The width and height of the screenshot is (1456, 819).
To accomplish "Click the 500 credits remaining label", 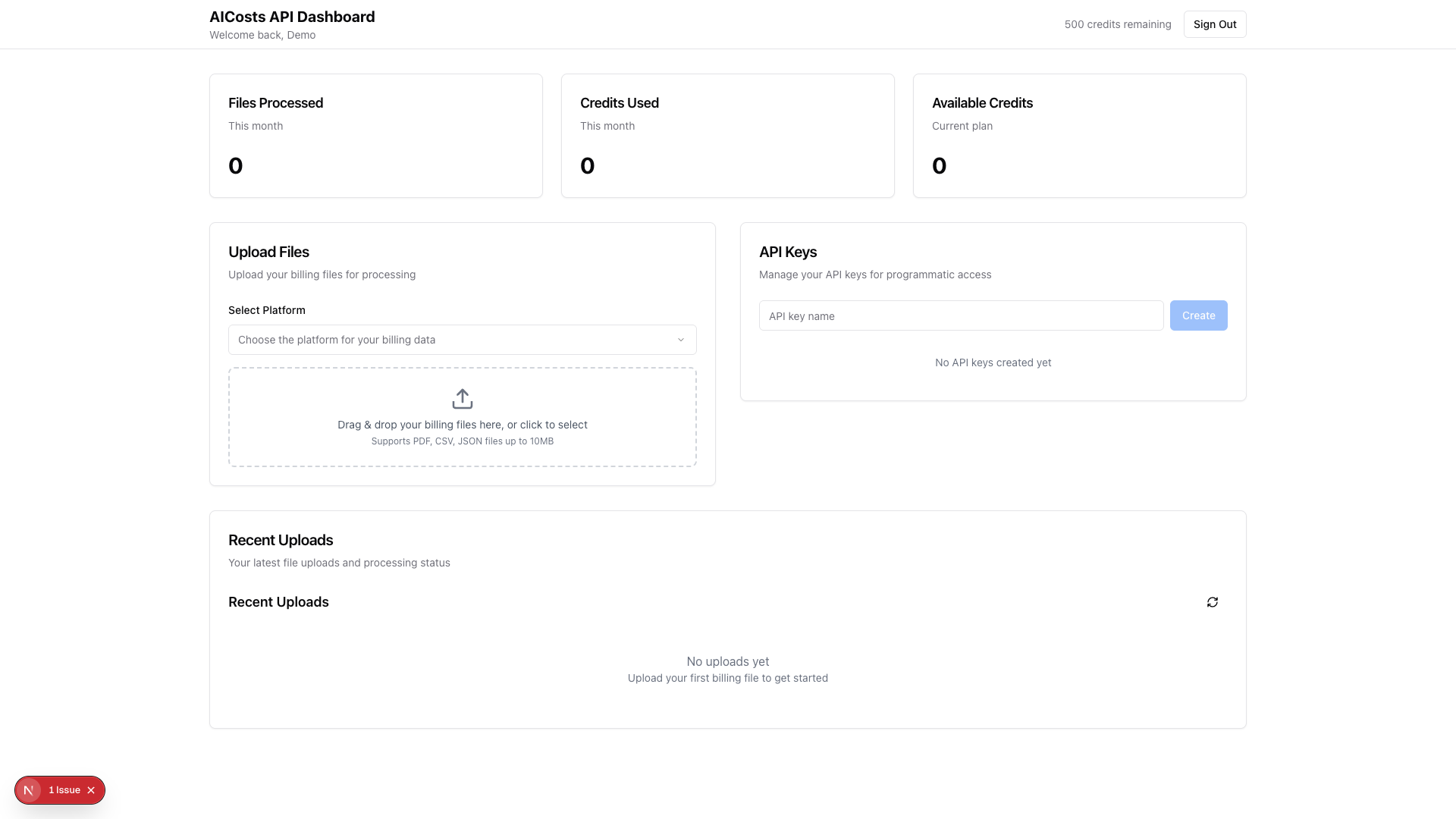I will click(1118, 24).
